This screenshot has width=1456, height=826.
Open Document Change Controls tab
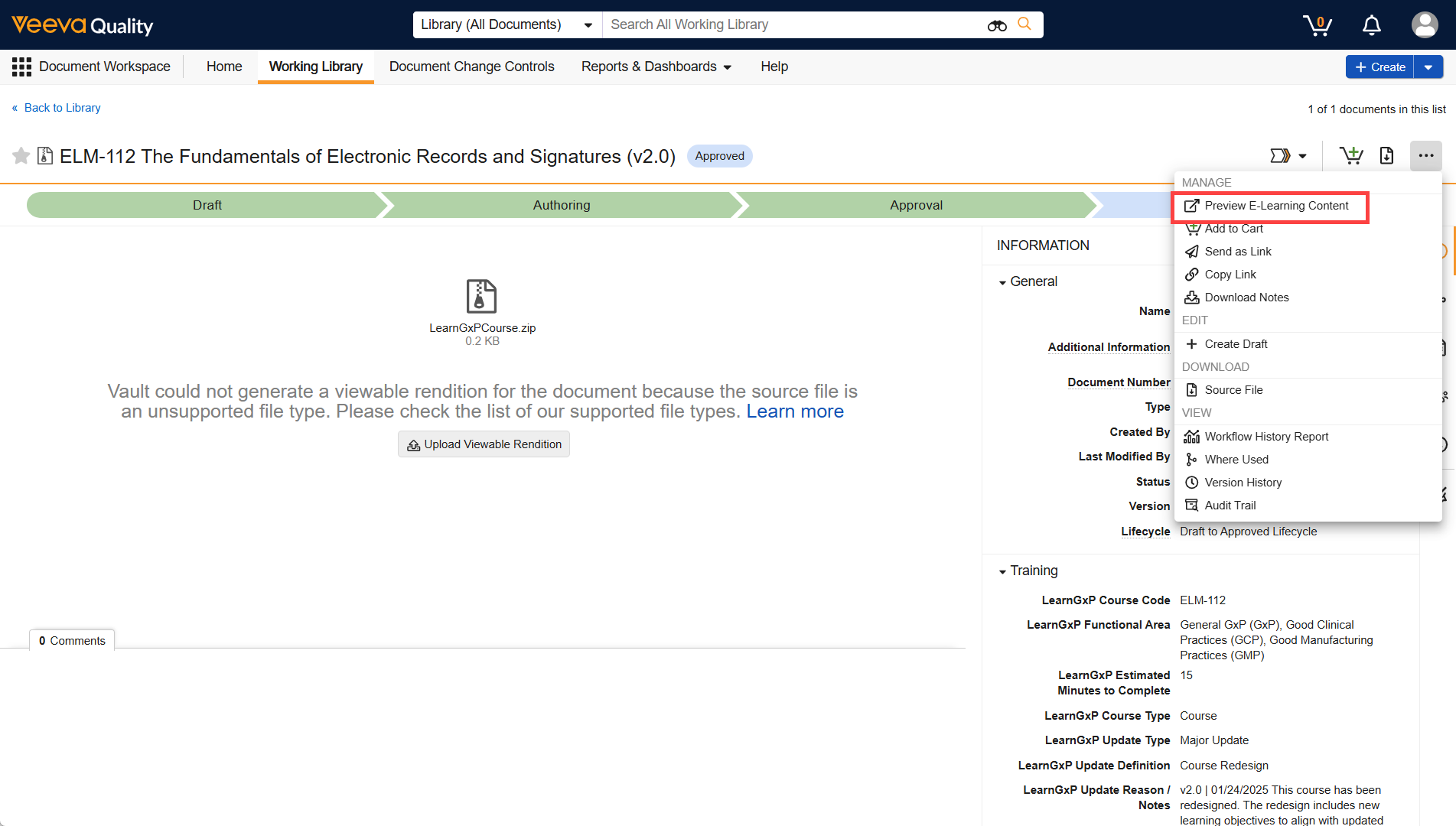point(471,67)
